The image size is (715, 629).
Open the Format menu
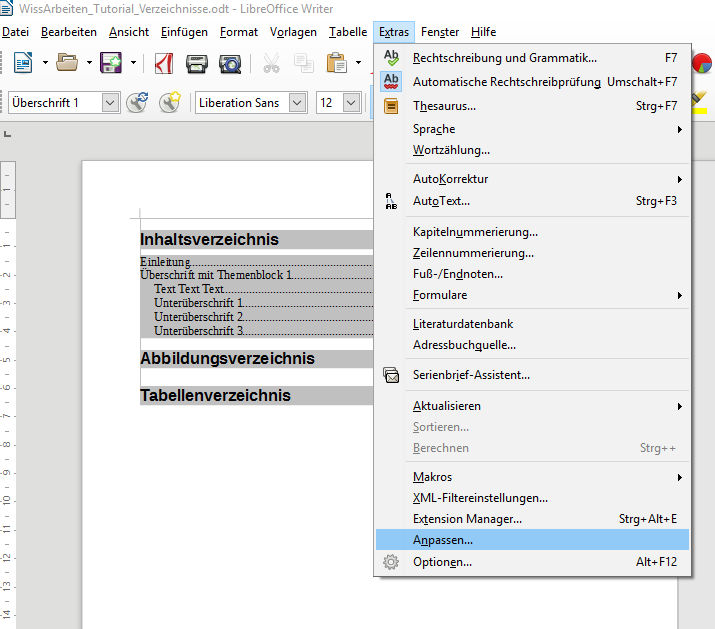tap(238, 32)
